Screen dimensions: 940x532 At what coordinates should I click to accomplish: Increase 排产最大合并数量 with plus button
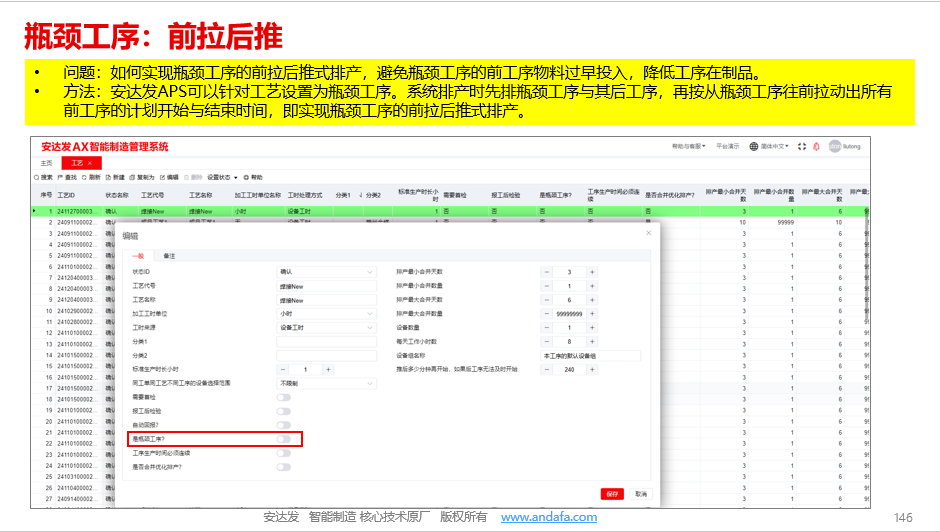coord(592,314)
